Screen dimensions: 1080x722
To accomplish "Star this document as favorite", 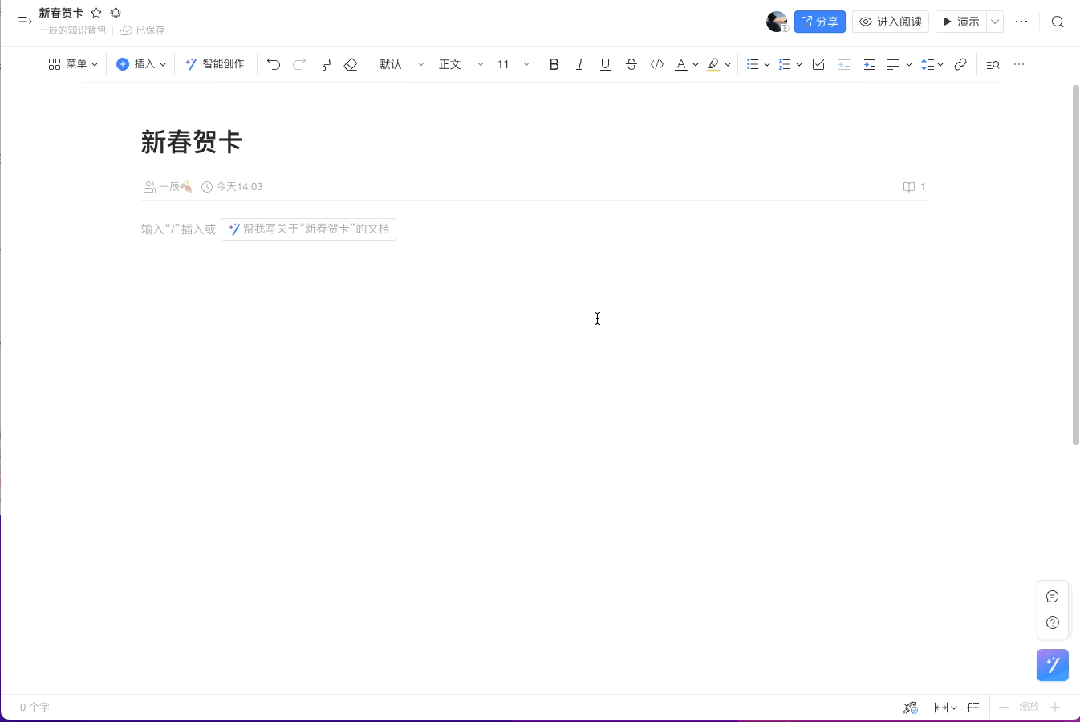I will click(x=96, y=13).
